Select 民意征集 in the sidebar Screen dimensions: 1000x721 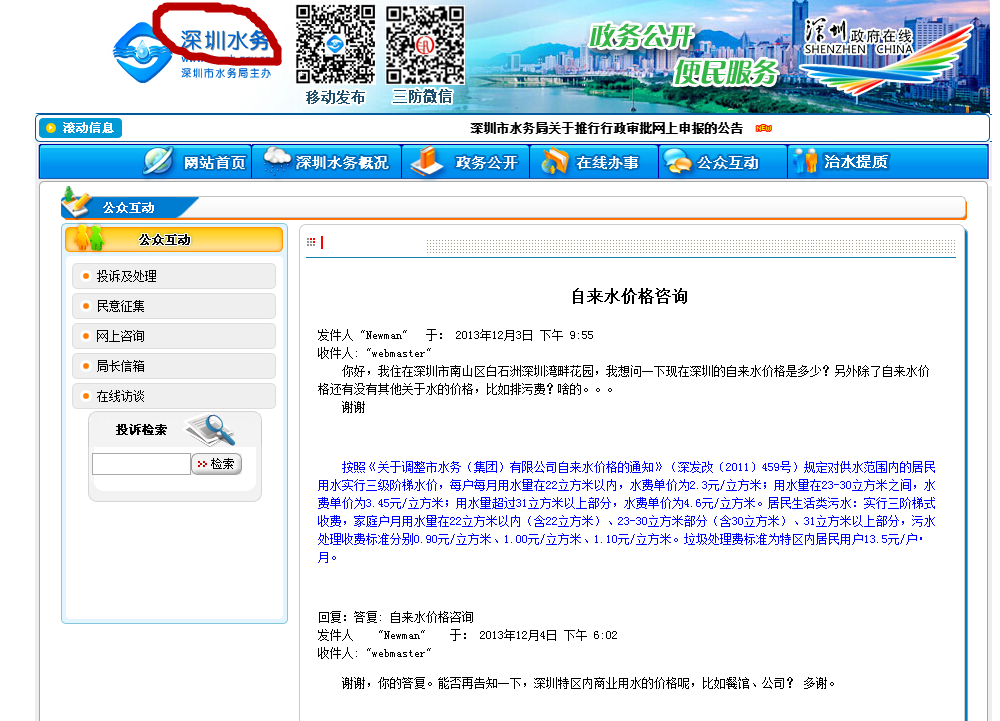point(121,306)
